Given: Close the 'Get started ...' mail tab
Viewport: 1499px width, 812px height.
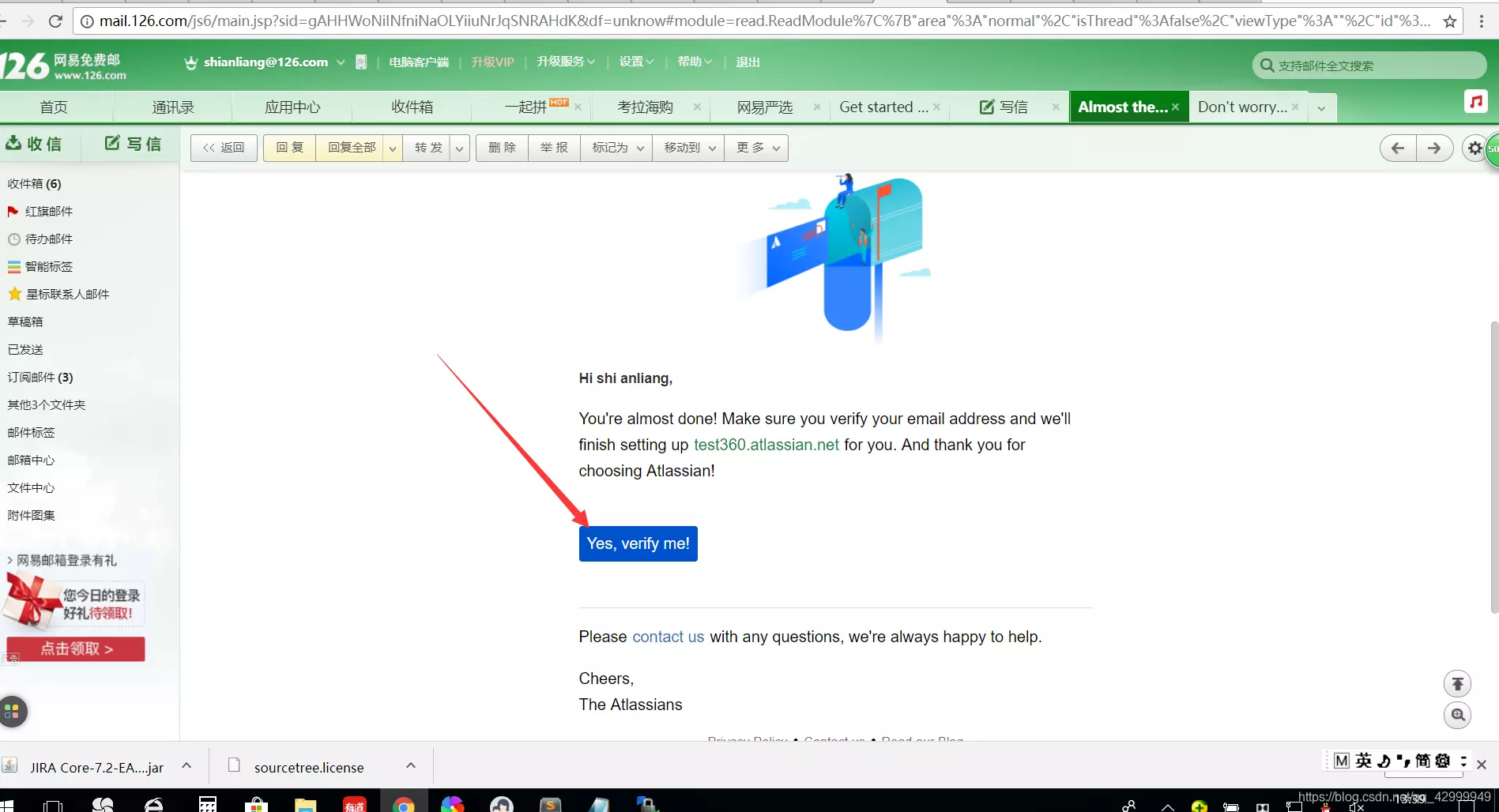Looking at the screenshot, I should (x=936, y=107).
